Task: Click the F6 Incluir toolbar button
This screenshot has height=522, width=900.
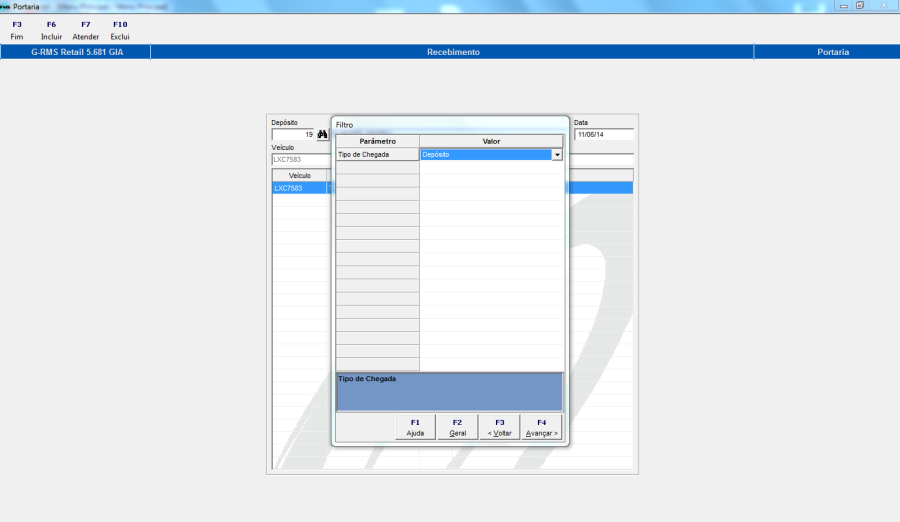Action: pos(51,30)
